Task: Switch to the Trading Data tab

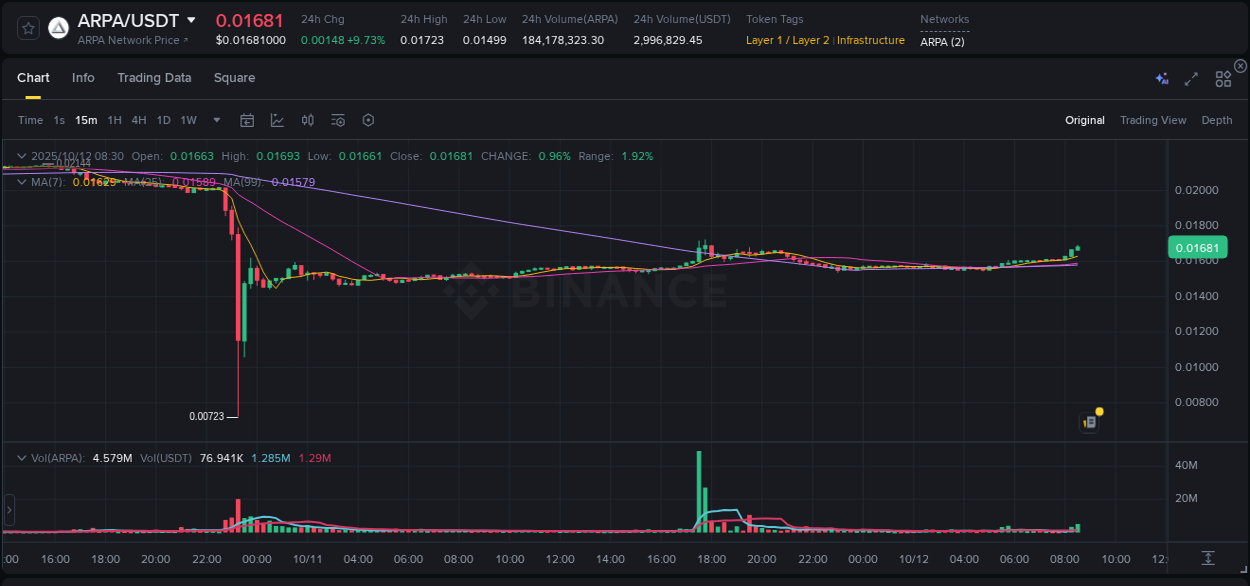Action: pyautogui.click(x=154, y=77)
